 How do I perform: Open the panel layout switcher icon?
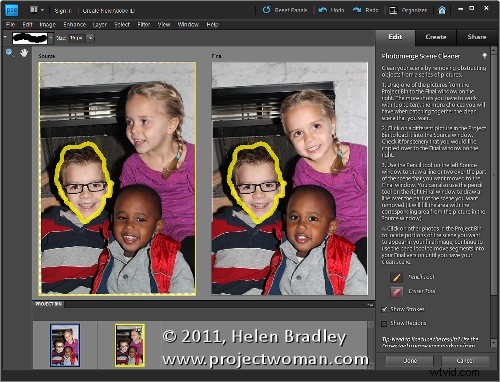[34, 10]
